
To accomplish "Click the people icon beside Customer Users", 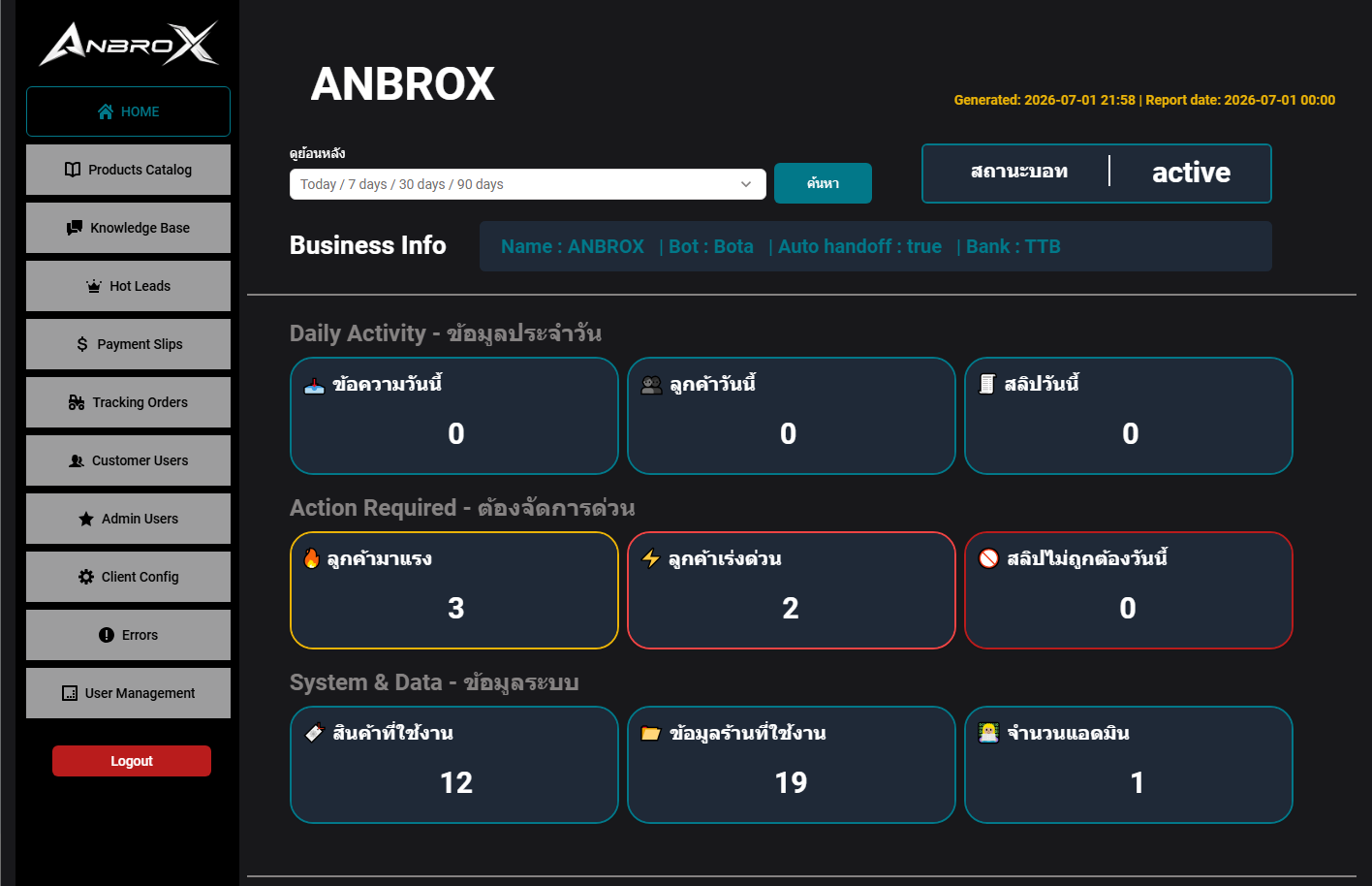I will (77, 460).
